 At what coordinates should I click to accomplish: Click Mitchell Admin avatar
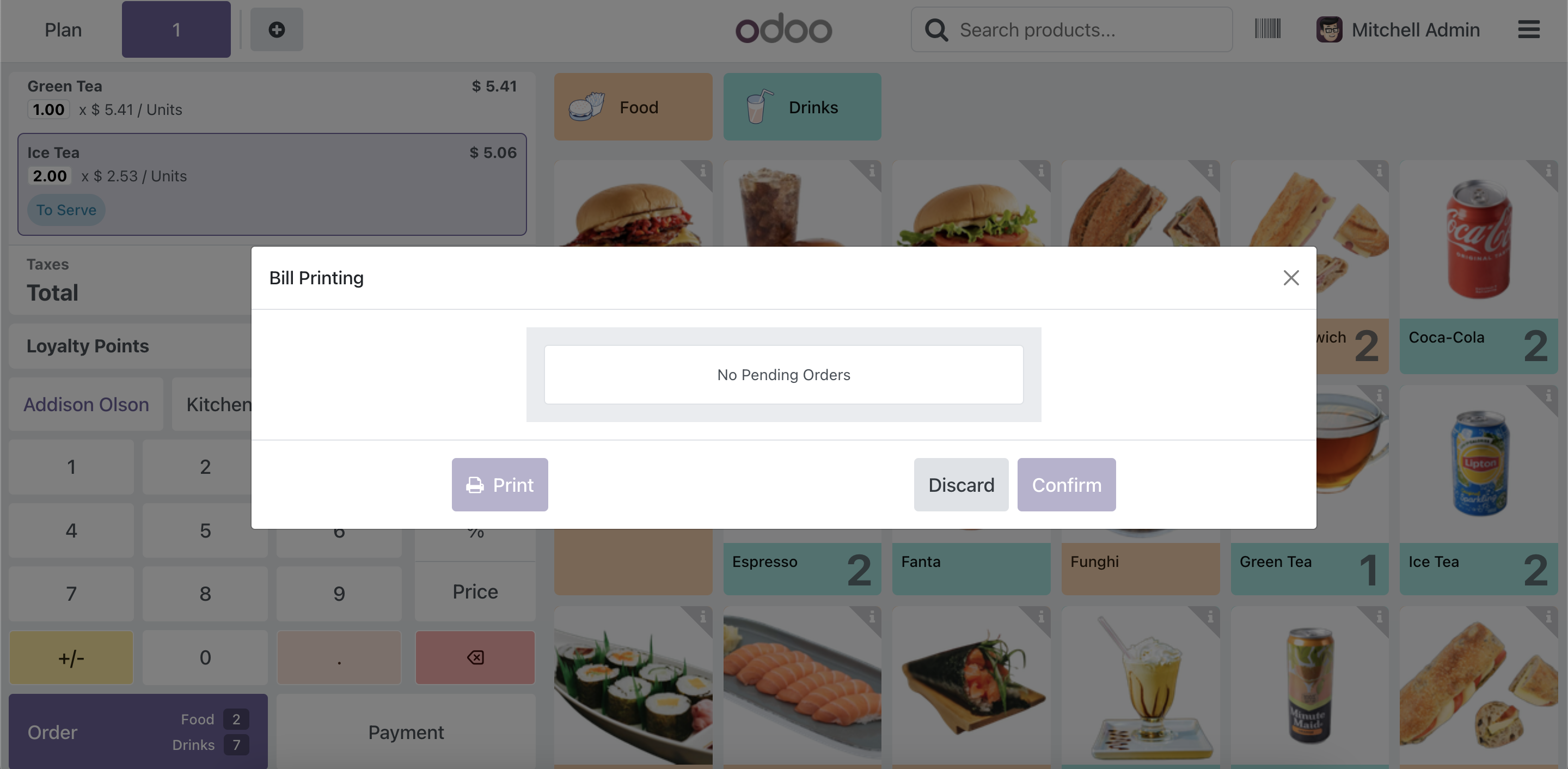click(1329, 29)
